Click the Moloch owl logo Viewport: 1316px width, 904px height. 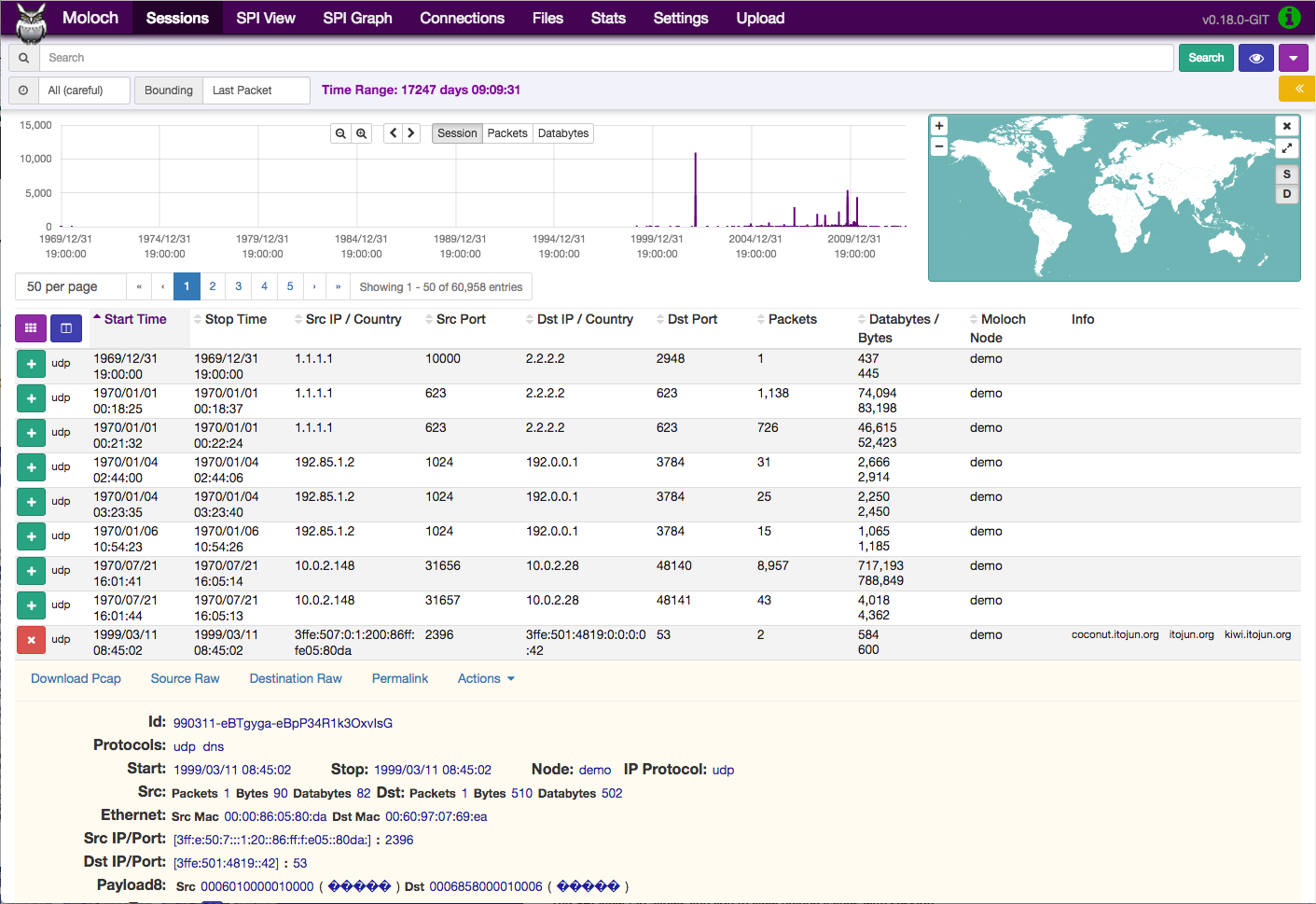[29, 18]
